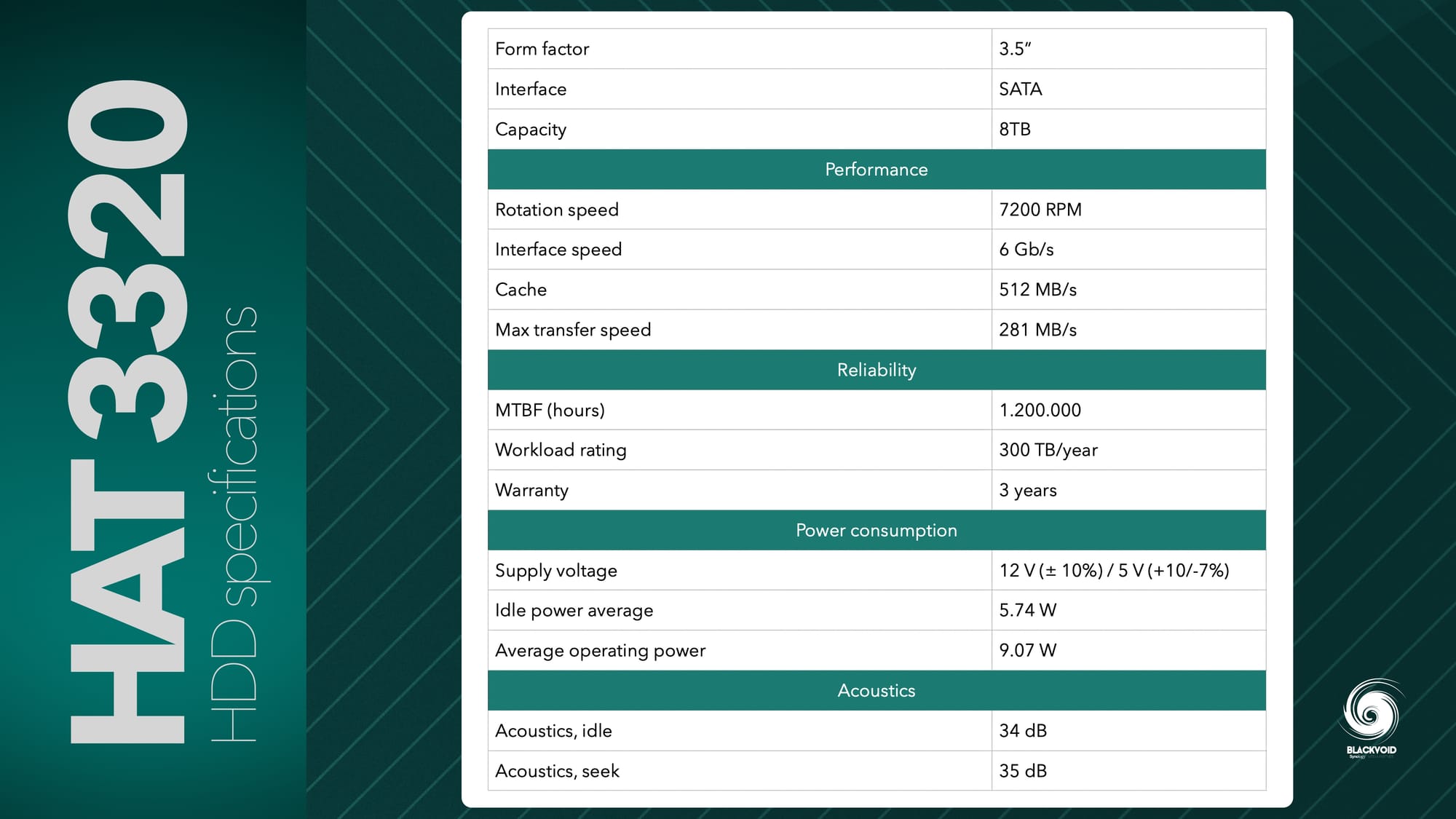Select the 'Acoustics, seek' label

[557, 771]
